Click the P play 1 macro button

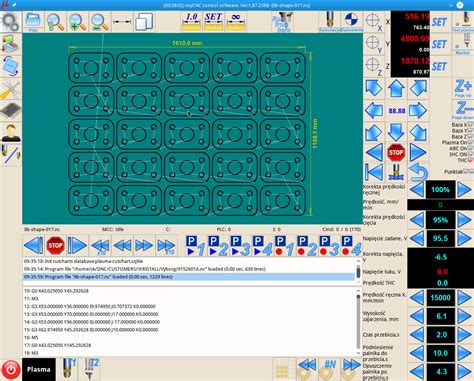(197, 246)
